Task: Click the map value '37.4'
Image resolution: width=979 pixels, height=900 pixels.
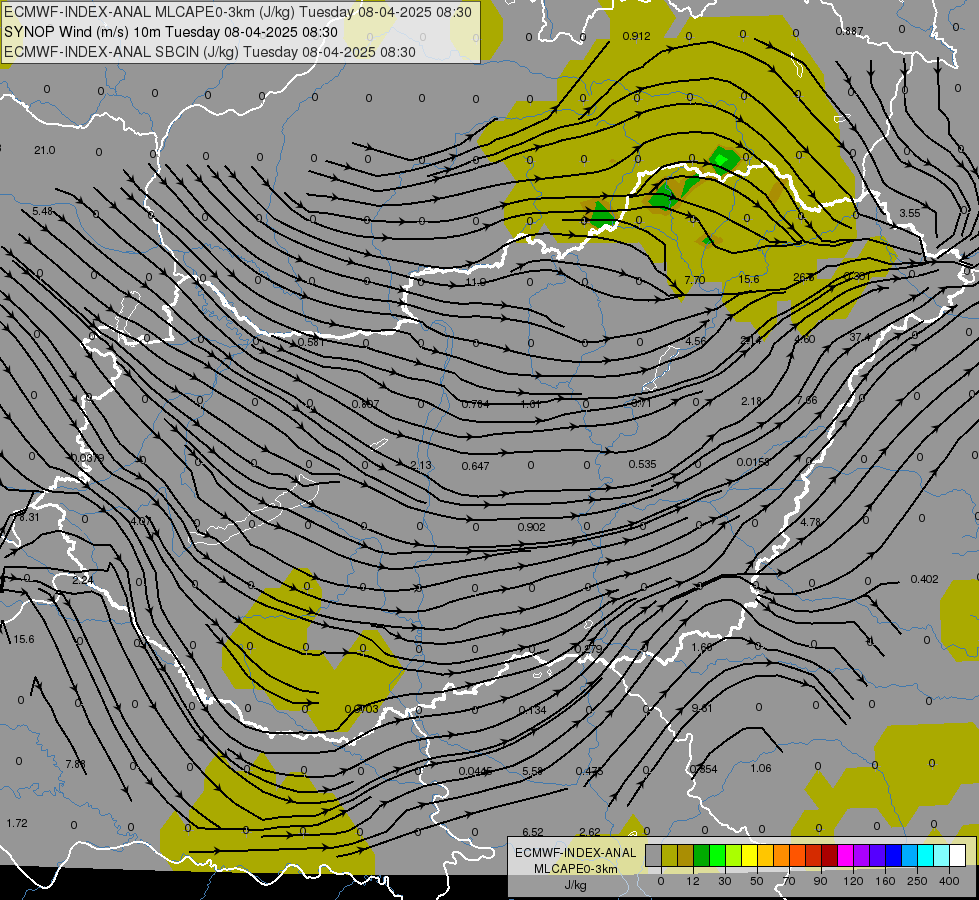Action: [x=860, y=337]
